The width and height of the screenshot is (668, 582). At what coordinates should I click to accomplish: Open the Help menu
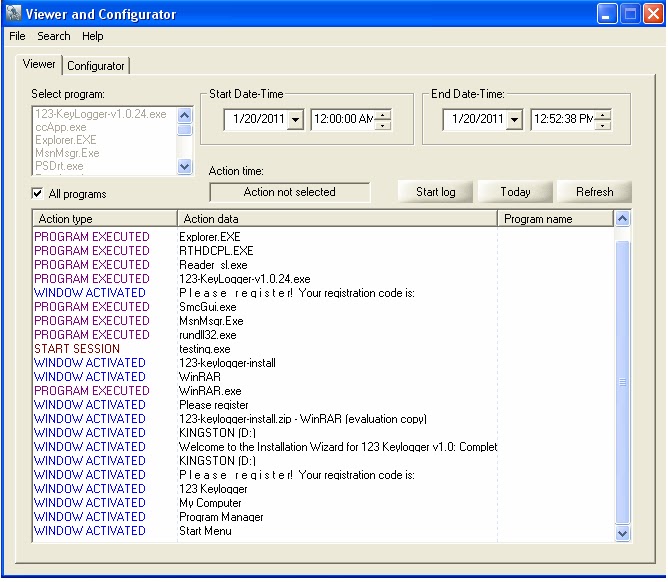click(93, 36)
